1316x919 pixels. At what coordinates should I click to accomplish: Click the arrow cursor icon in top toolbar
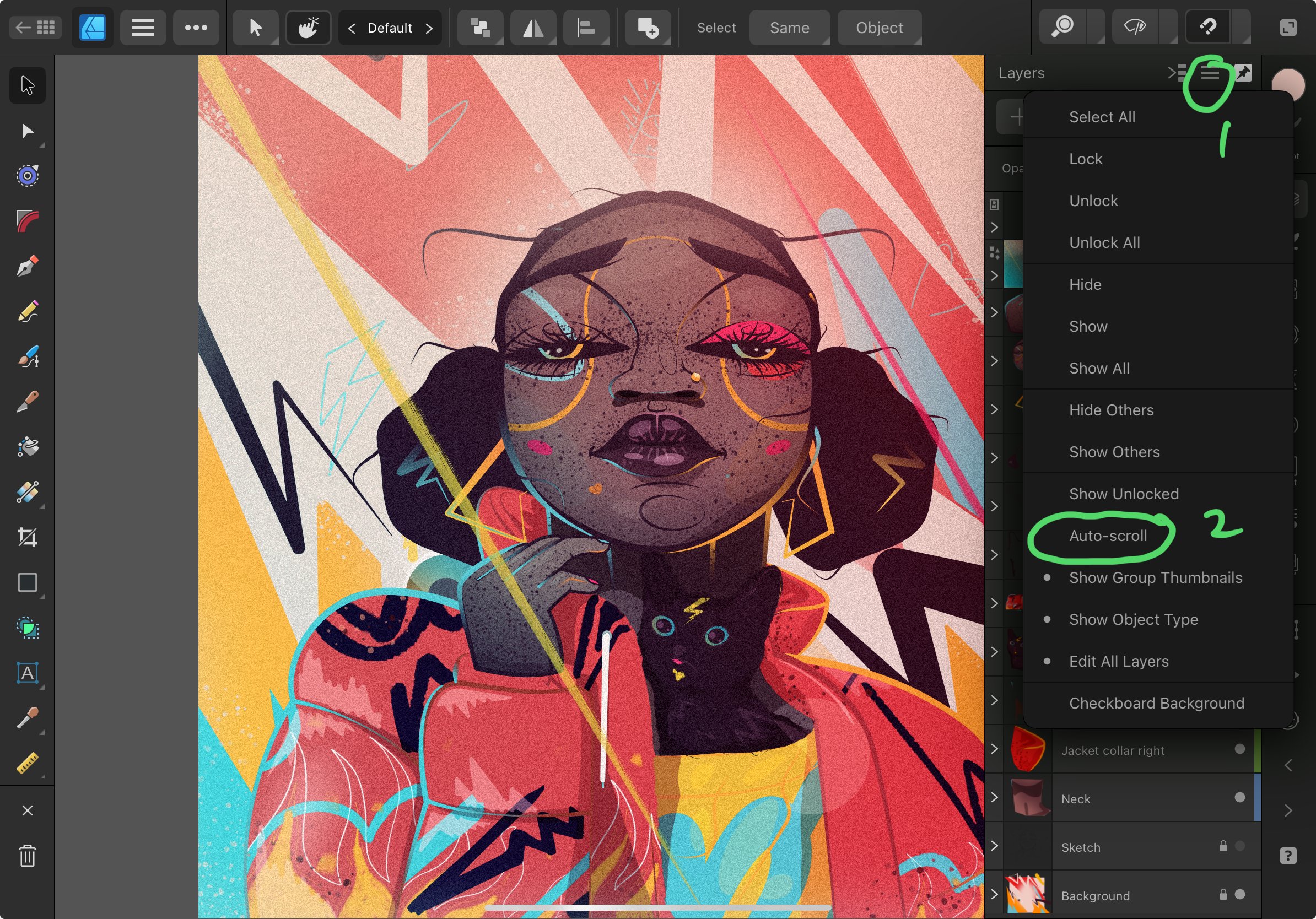coord(256,28)
